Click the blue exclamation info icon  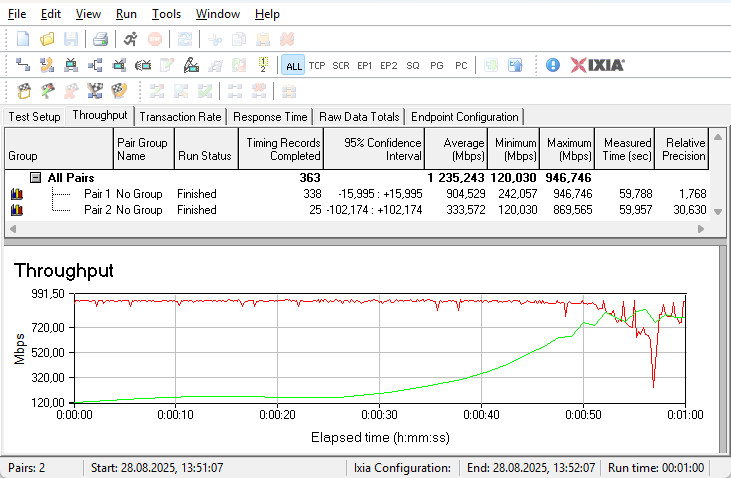553,65
